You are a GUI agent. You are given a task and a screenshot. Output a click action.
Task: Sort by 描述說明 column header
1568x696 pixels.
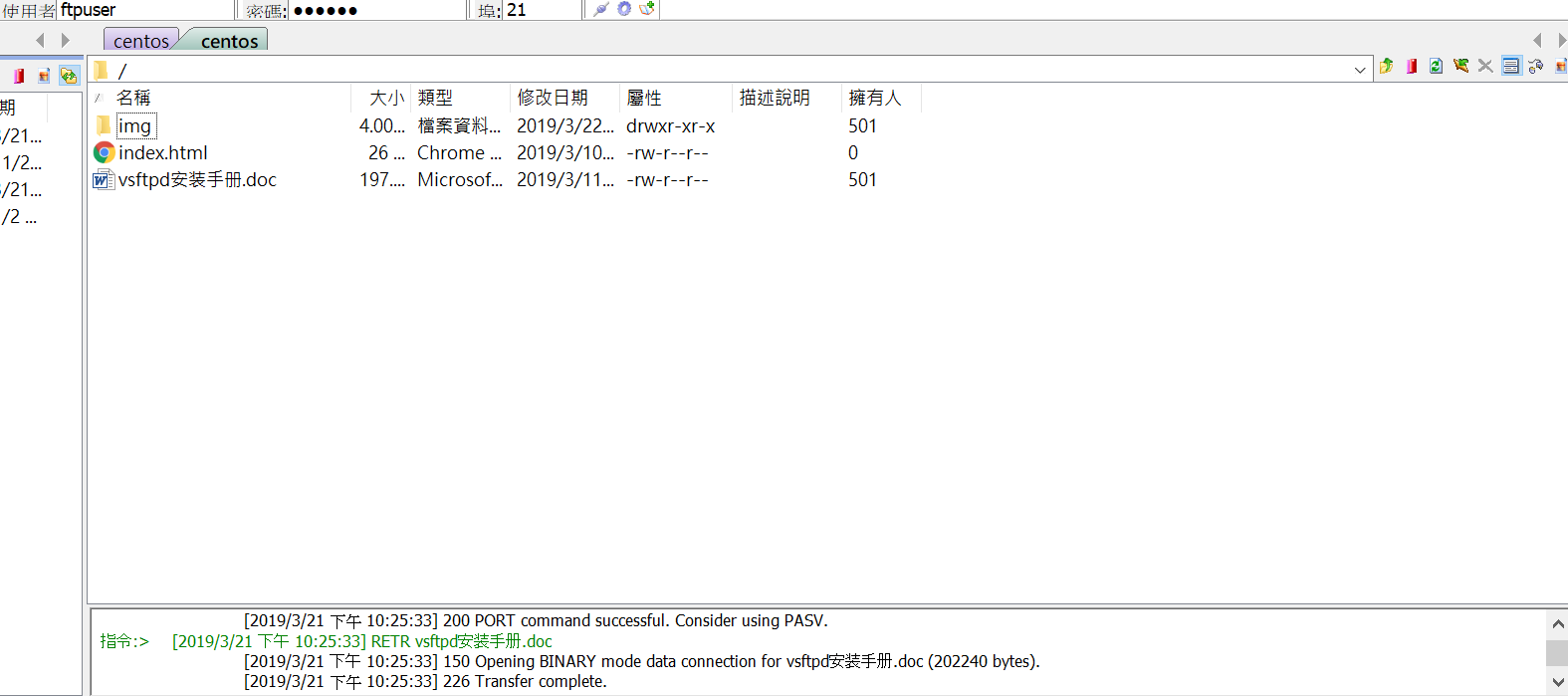coord(775,98)
